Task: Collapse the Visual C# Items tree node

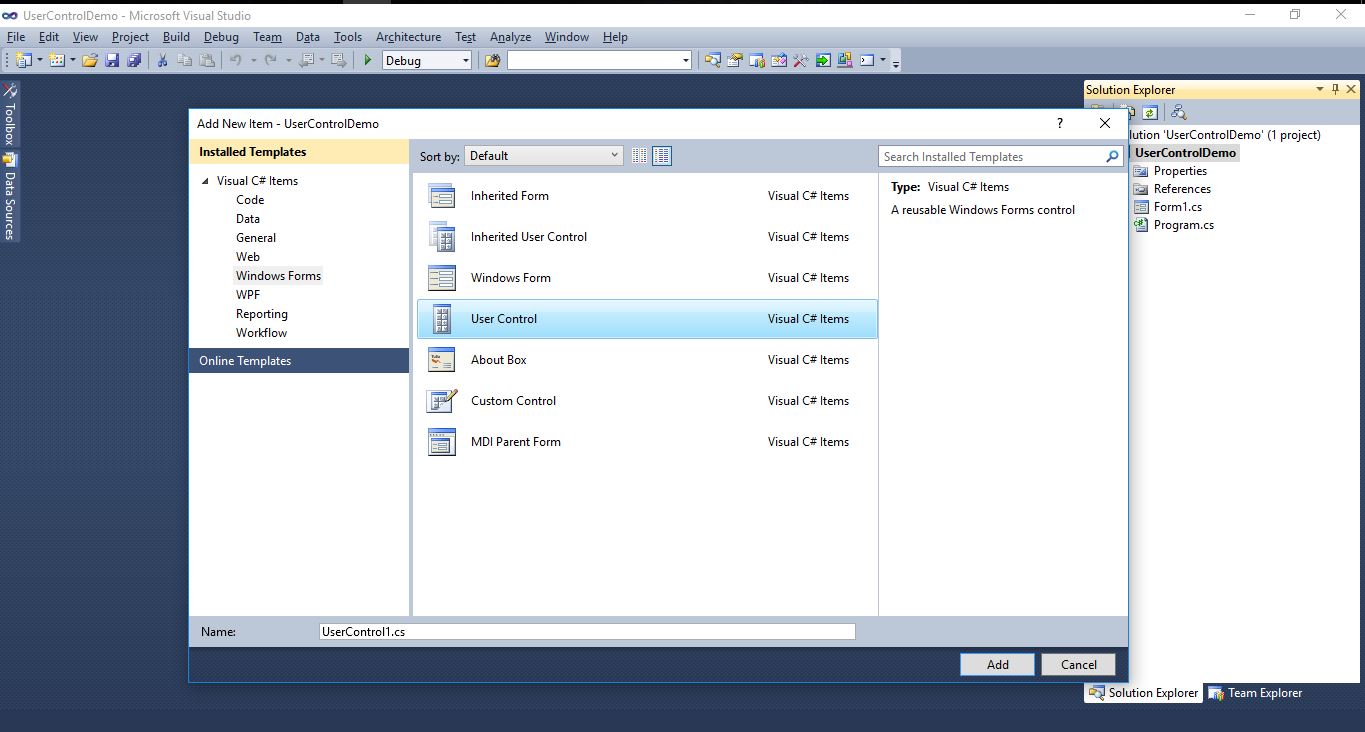Action: 206,181
